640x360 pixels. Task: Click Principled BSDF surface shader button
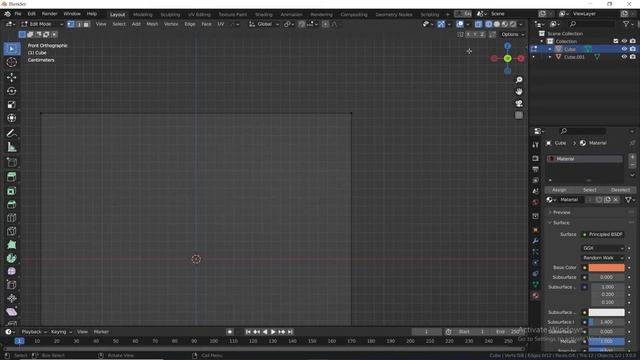[x=602, y=235]
